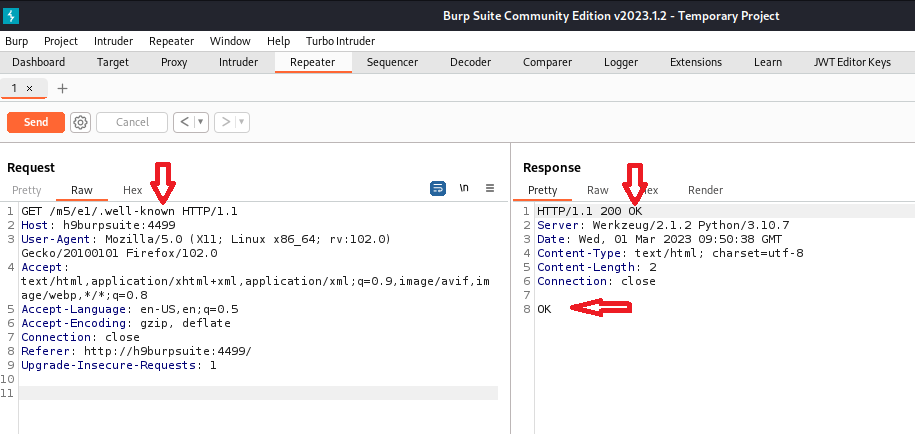Click the Date response header line
The height and width of the screenshot is (434, 915).
pyautogui.click(x=659, y=239)
